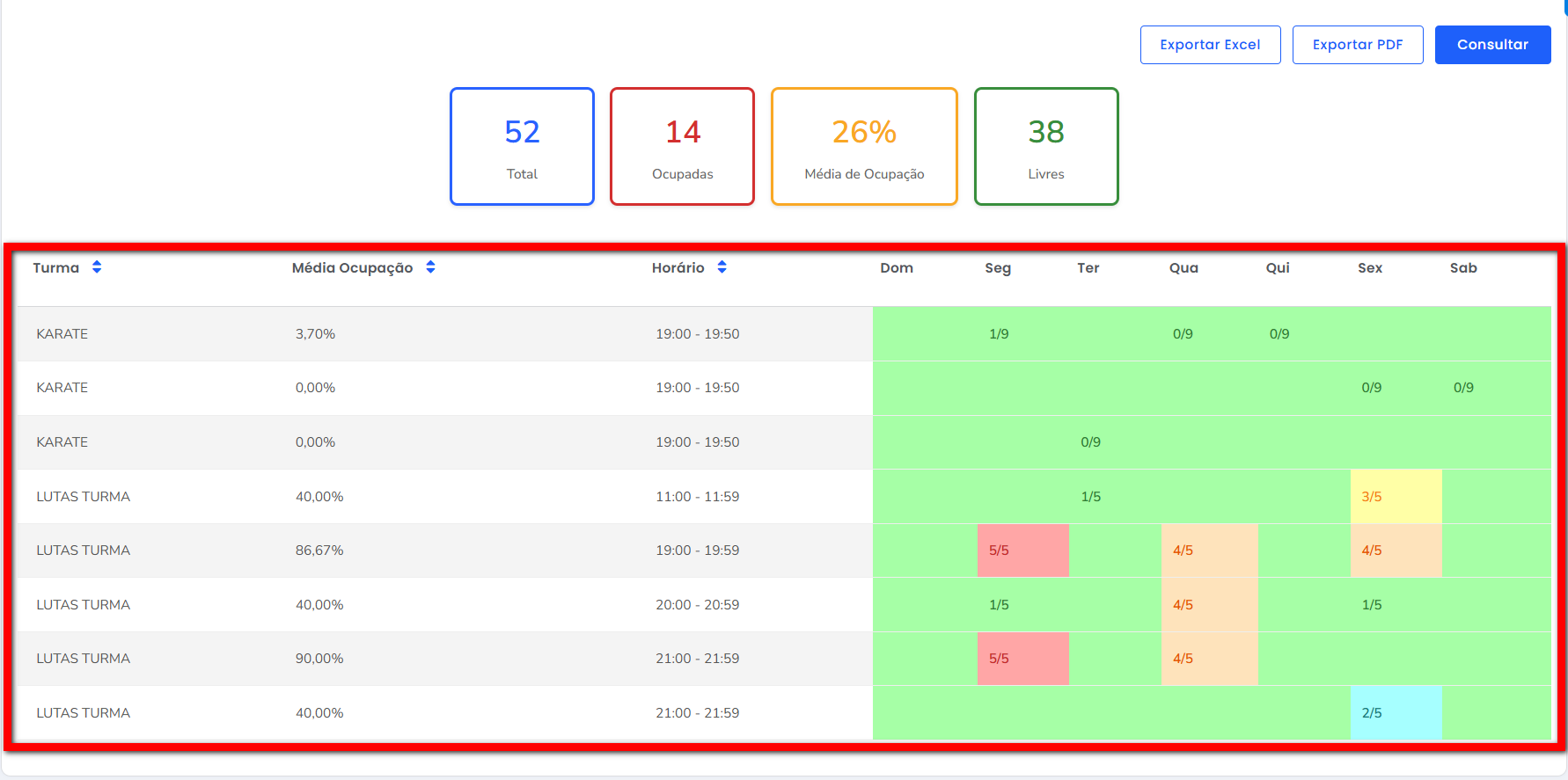1568x780 pixels.
Task: Click the Sab column header
Action: 1463,268
